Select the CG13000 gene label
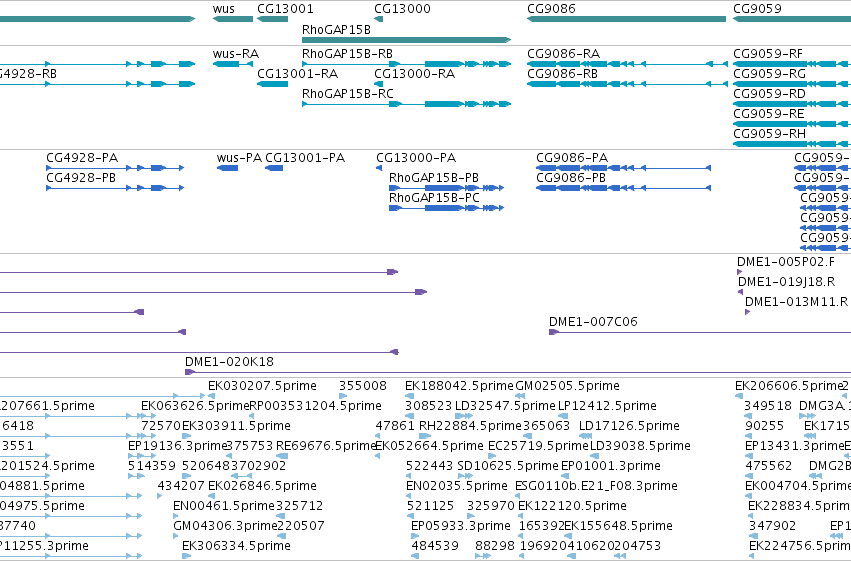This screenshot has width=851, height=561. point(402,9)
